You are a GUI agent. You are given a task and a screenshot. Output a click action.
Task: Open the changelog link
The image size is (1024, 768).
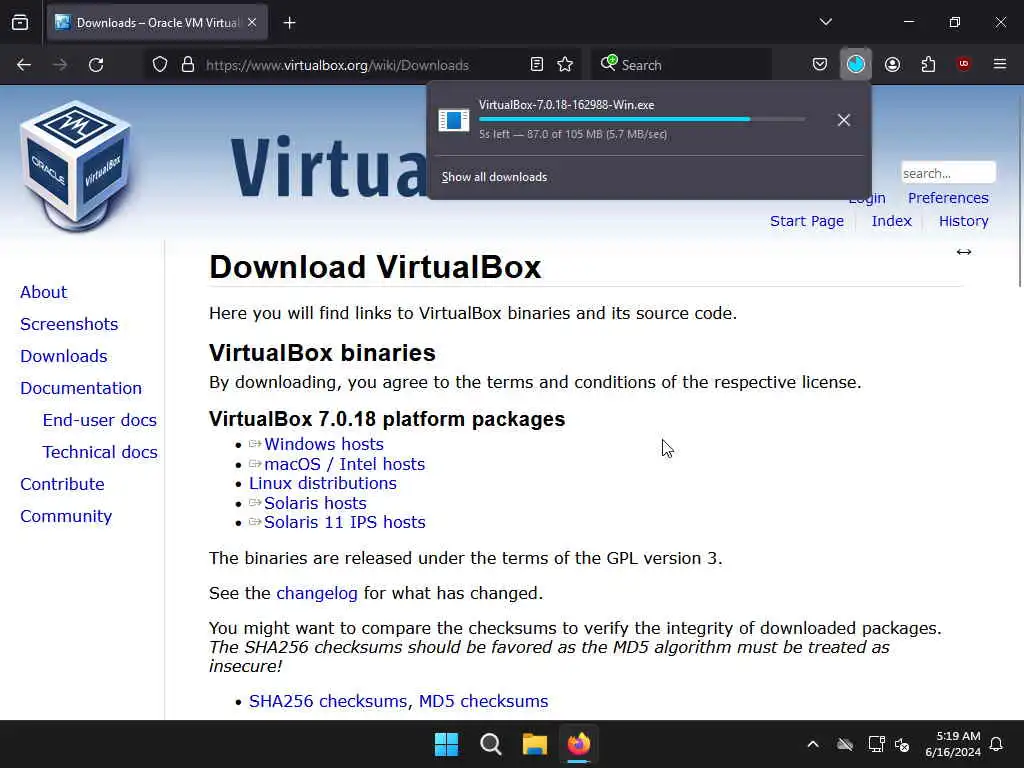[317, 593]
